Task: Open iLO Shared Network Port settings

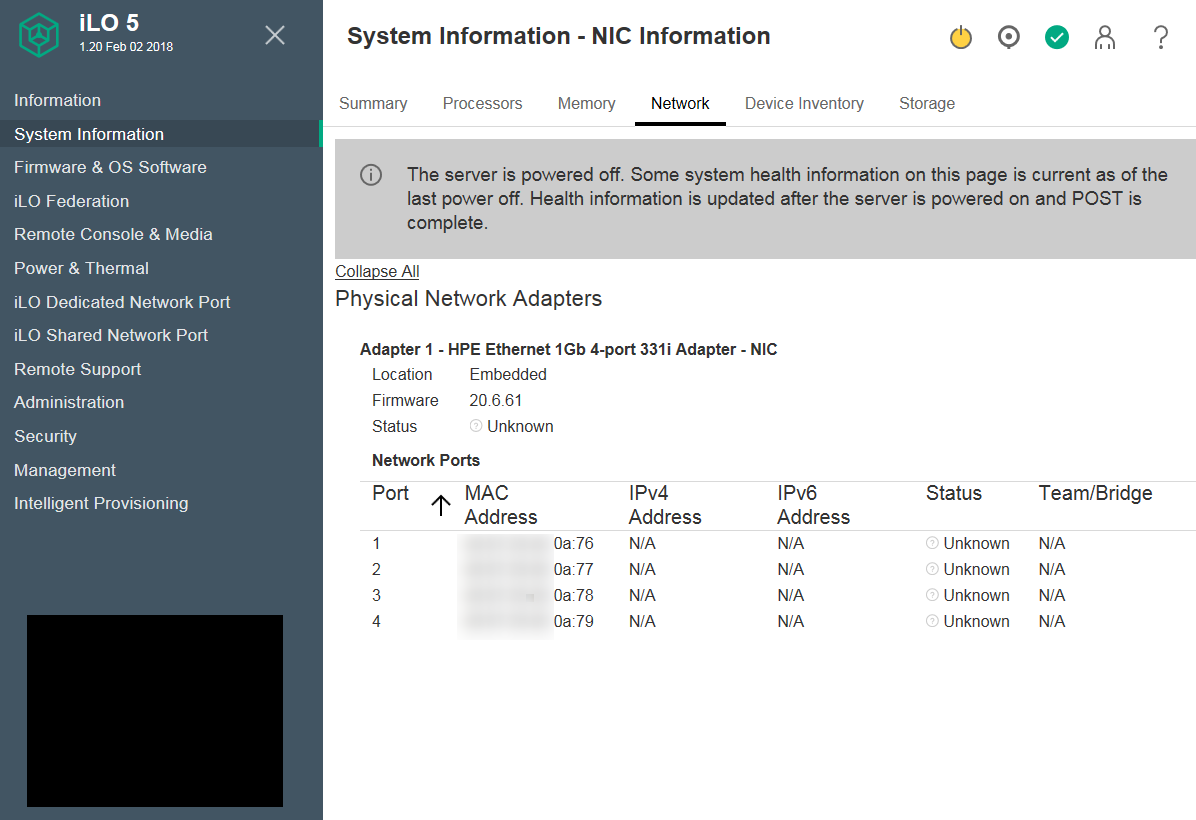Action: click(x=111, y=335)
